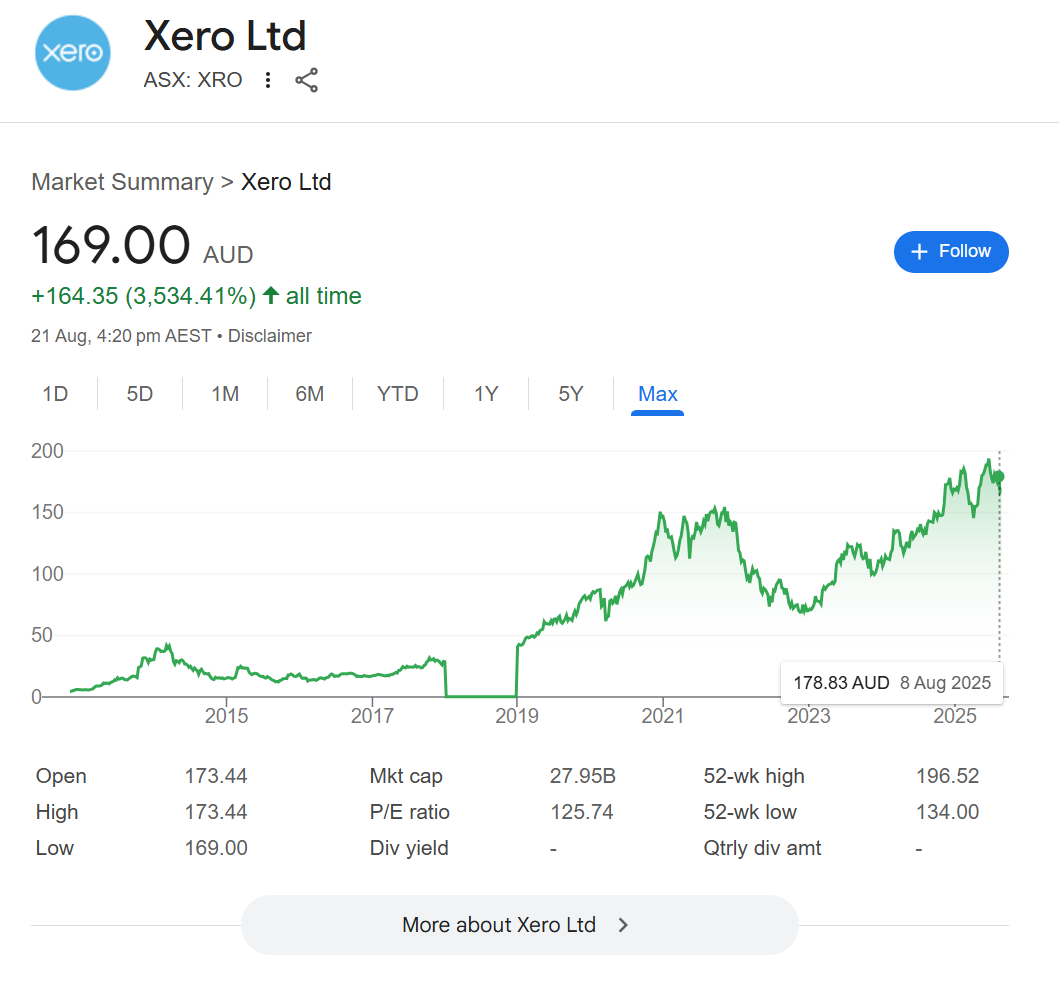Click the 2015 x-axis year label
This screenshot has height=983, width=1059.
(x=226, y=715)
